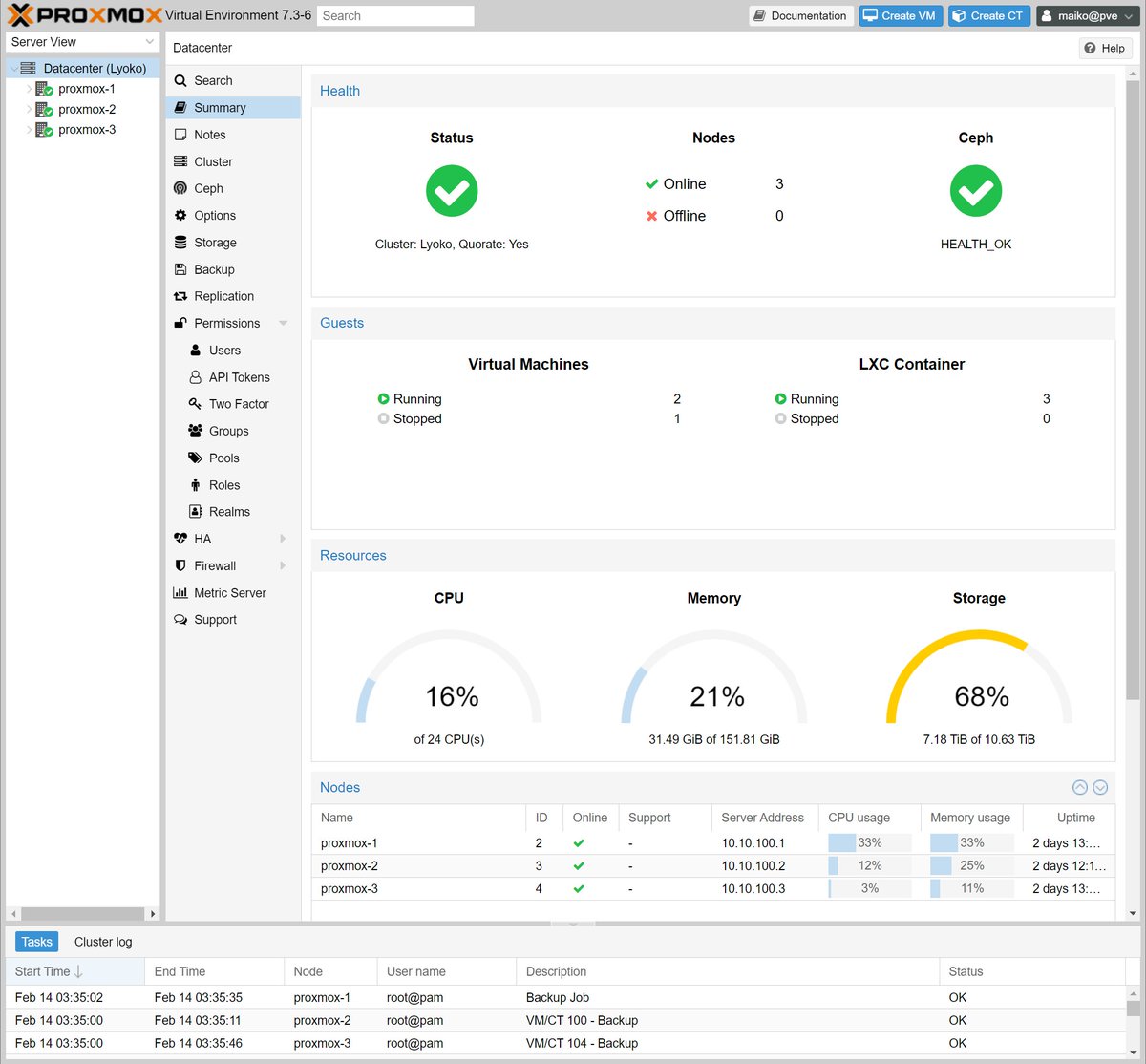The image size is (1146, 1064).
Task: Click the Datacenter (Lyoko) tree icon
Action: (28, 69)
